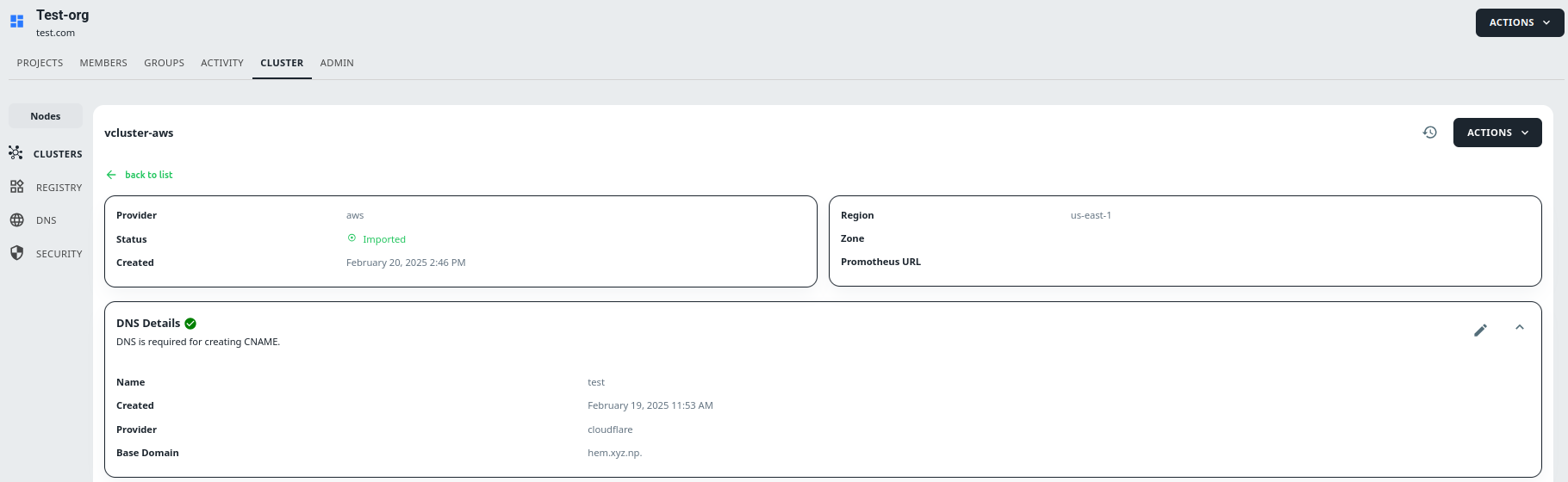Click the vcluster-aws cluster title

click(139, 133)
